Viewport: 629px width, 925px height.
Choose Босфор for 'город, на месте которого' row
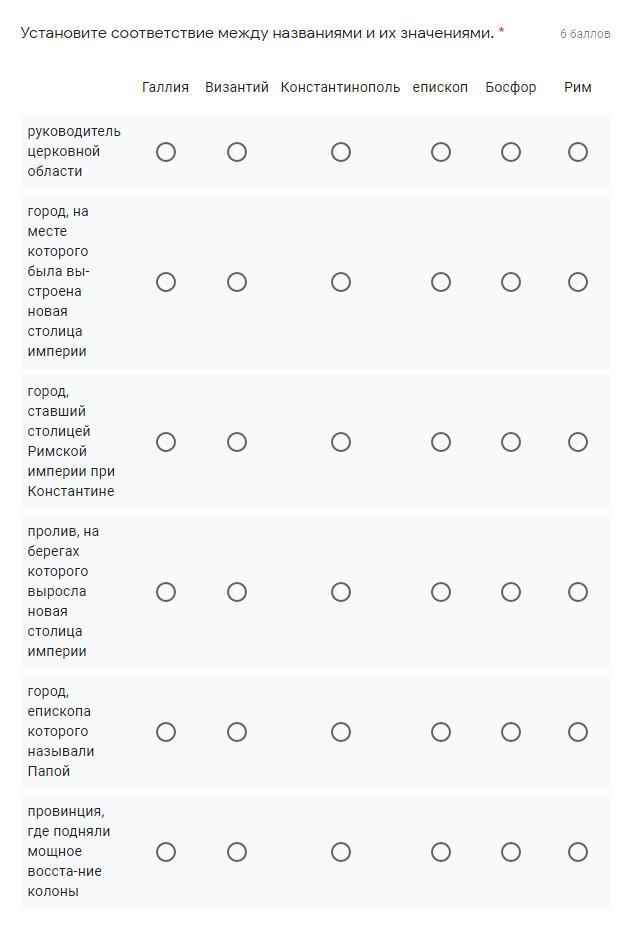point(511,282)
